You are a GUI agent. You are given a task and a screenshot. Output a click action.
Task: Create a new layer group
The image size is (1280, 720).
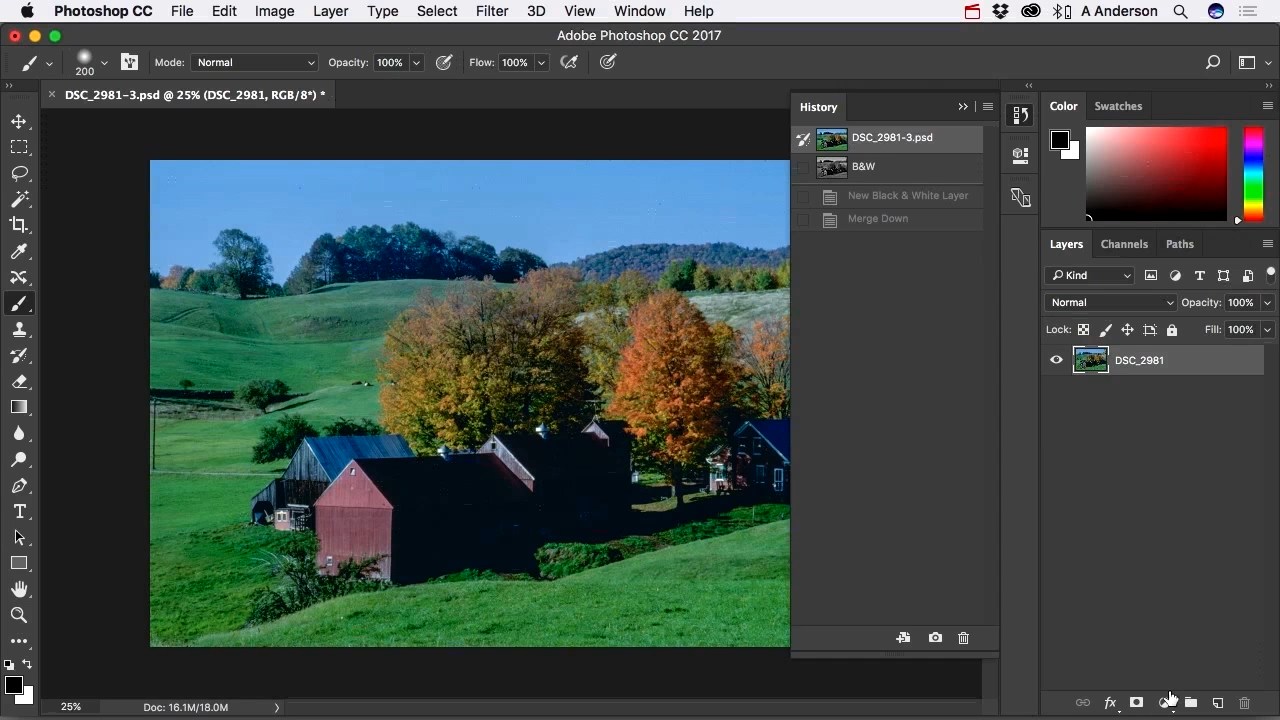1191,703
